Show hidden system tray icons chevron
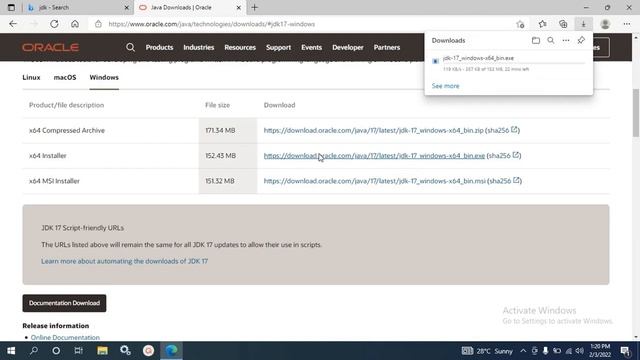The width and height of the screenshot is (640, 360). pos(523,351)
